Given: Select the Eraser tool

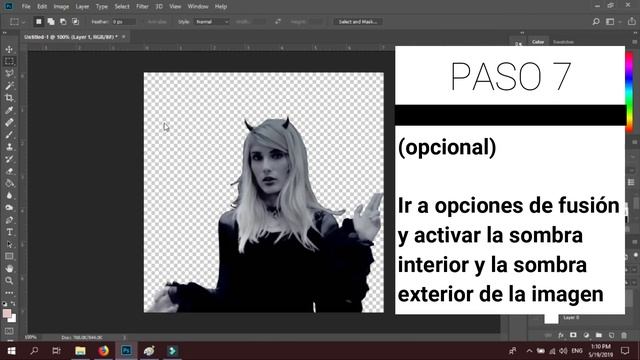Looking at the screenshot, I should click(x=9, y=171).
